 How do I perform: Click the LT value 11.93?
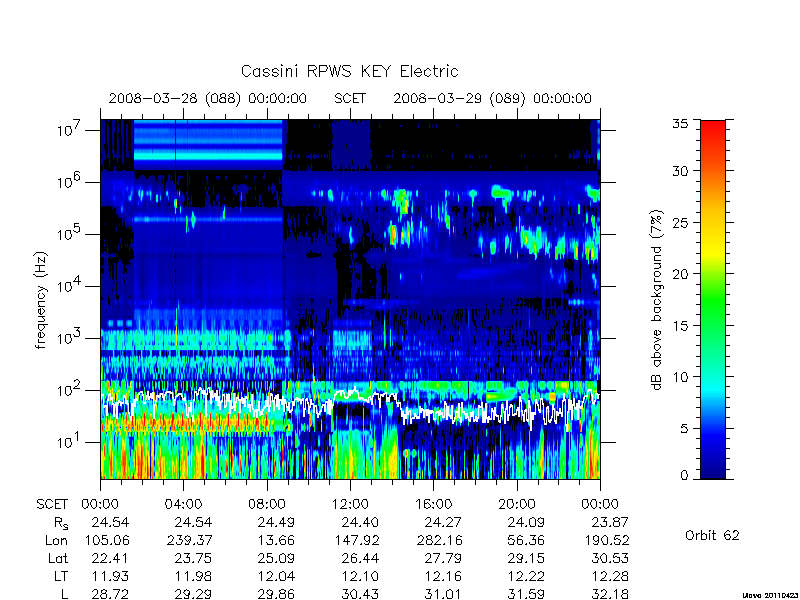pyautogui.click(x=110, y=576)
